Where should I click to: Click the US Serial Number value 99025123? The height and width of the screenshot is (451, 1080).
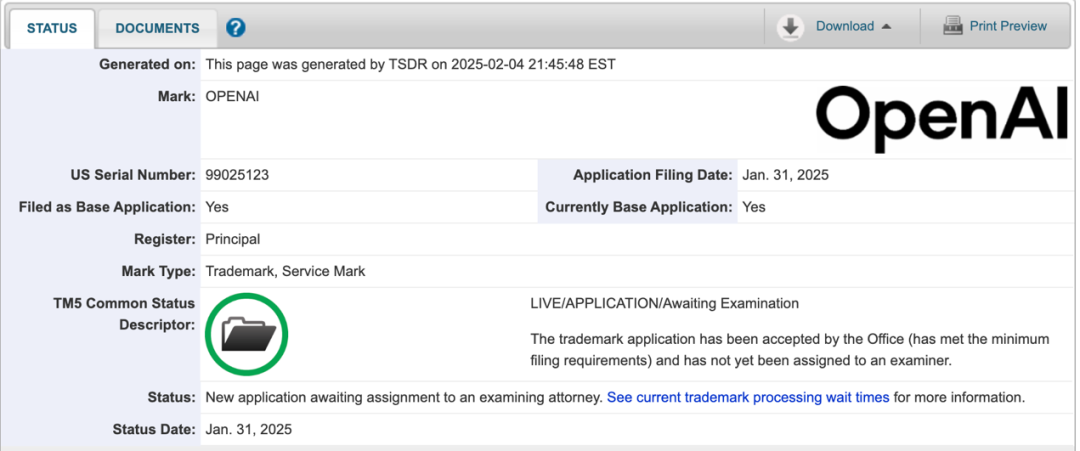point(237,175)
